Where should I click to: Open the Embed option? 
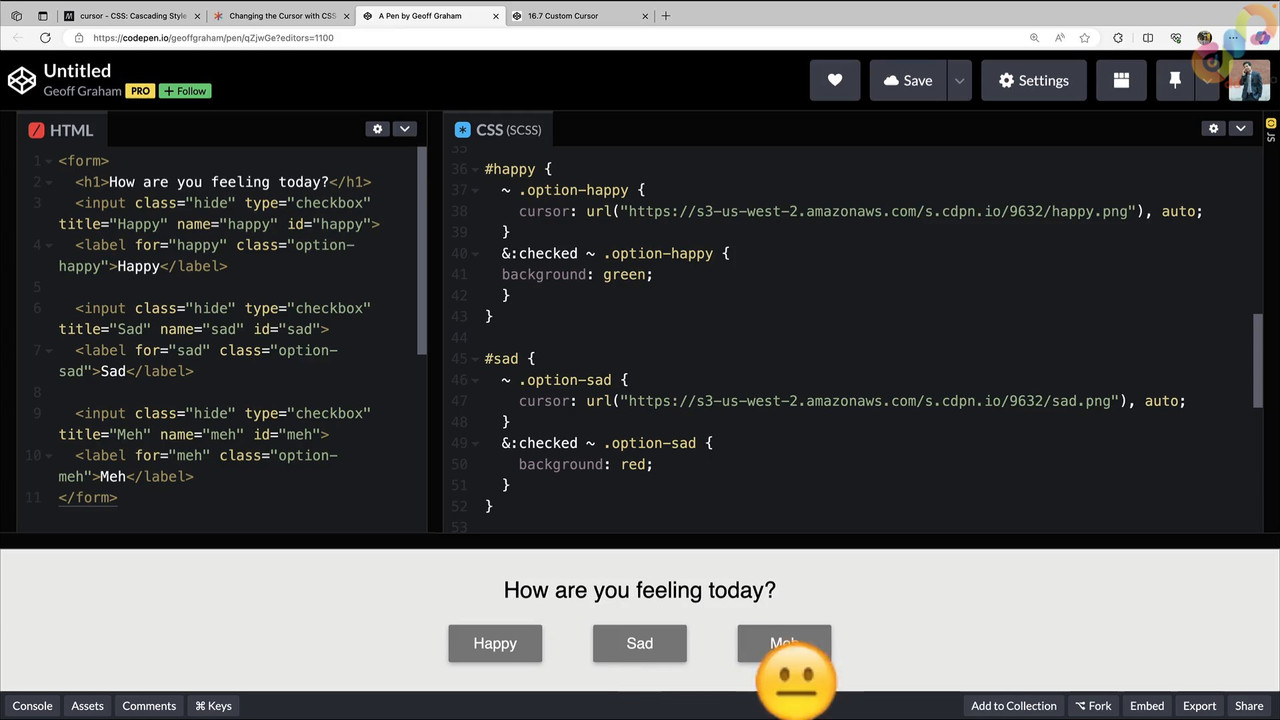tap(1147, 706)
